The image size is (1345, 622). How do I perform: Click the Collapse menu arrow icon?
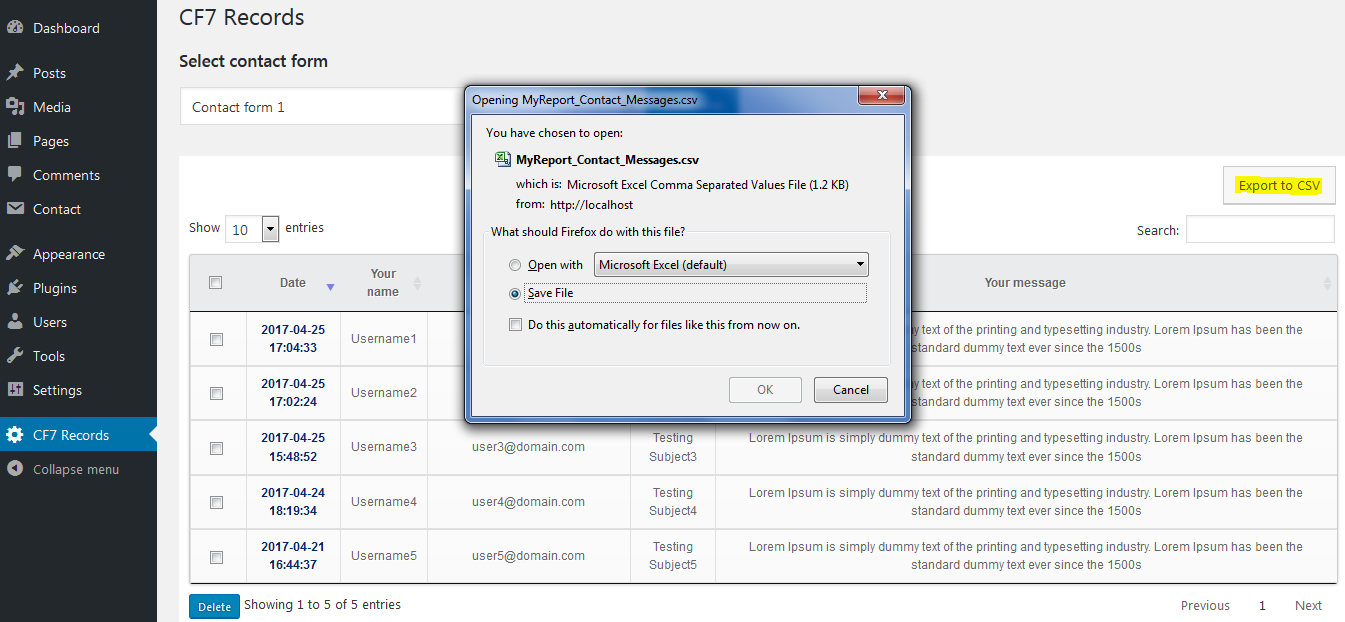15,469
